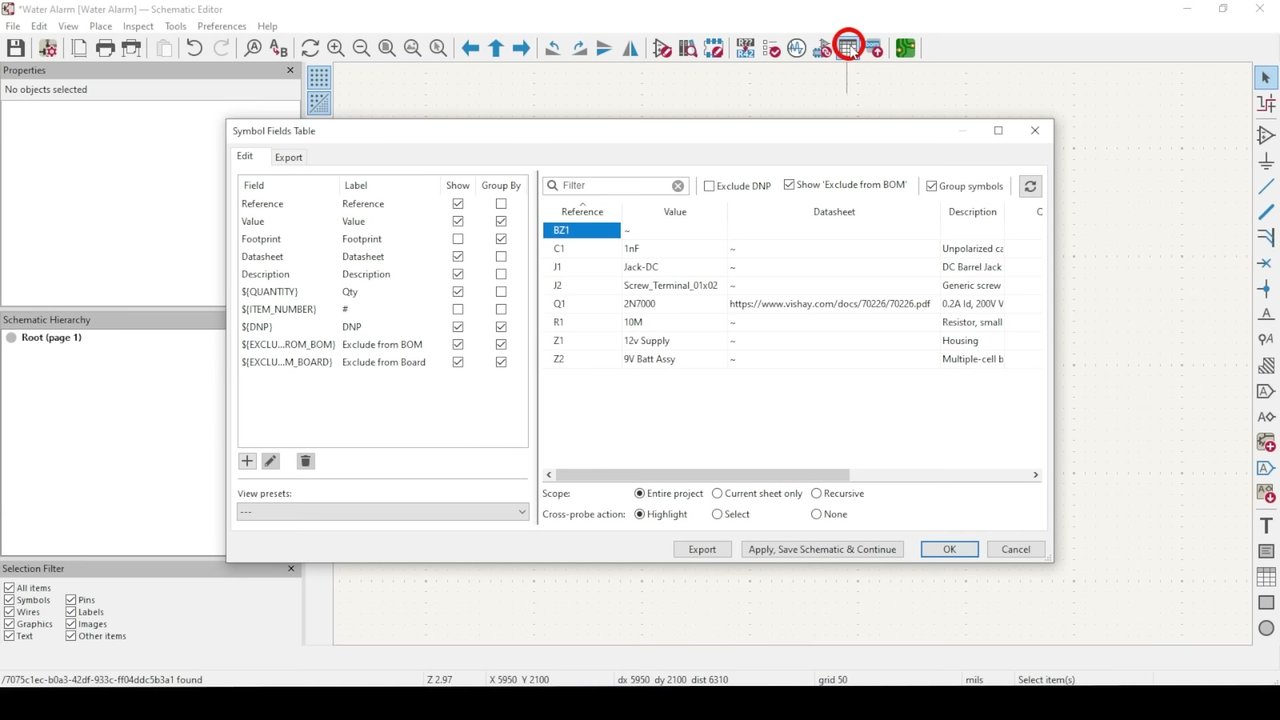1280x720 pixels.
Task: Toggle Show checkbox for Footprint field
Action: point(458,239)
